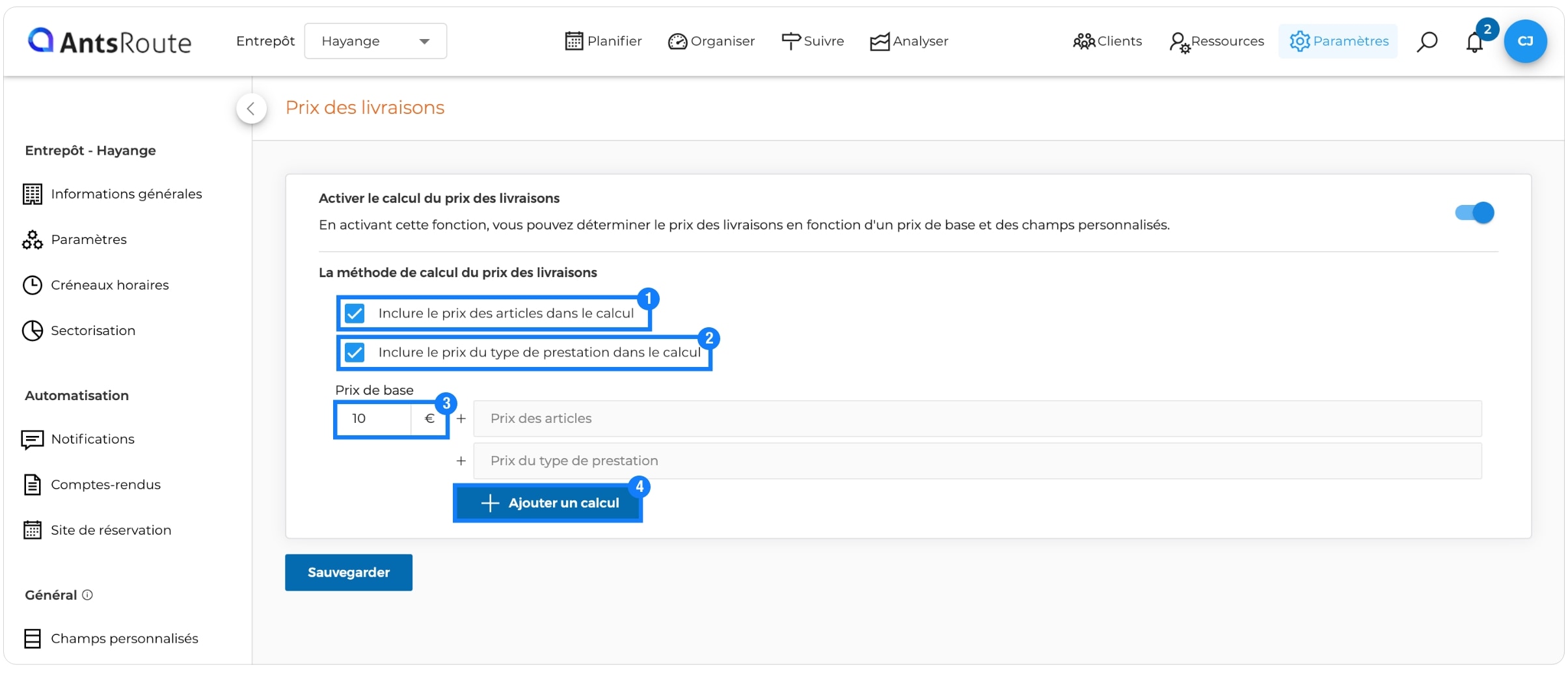1568x676 pixels.
Task: Uncheck Inclure le prix du type de prestation
Action: (x=355, y=353)
